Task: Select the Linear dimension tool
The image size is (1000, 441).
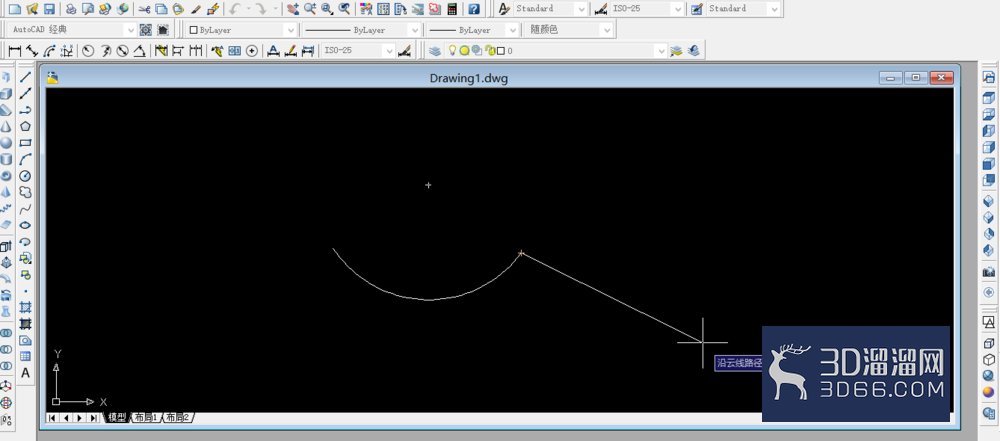Action: tap(15, 51)
